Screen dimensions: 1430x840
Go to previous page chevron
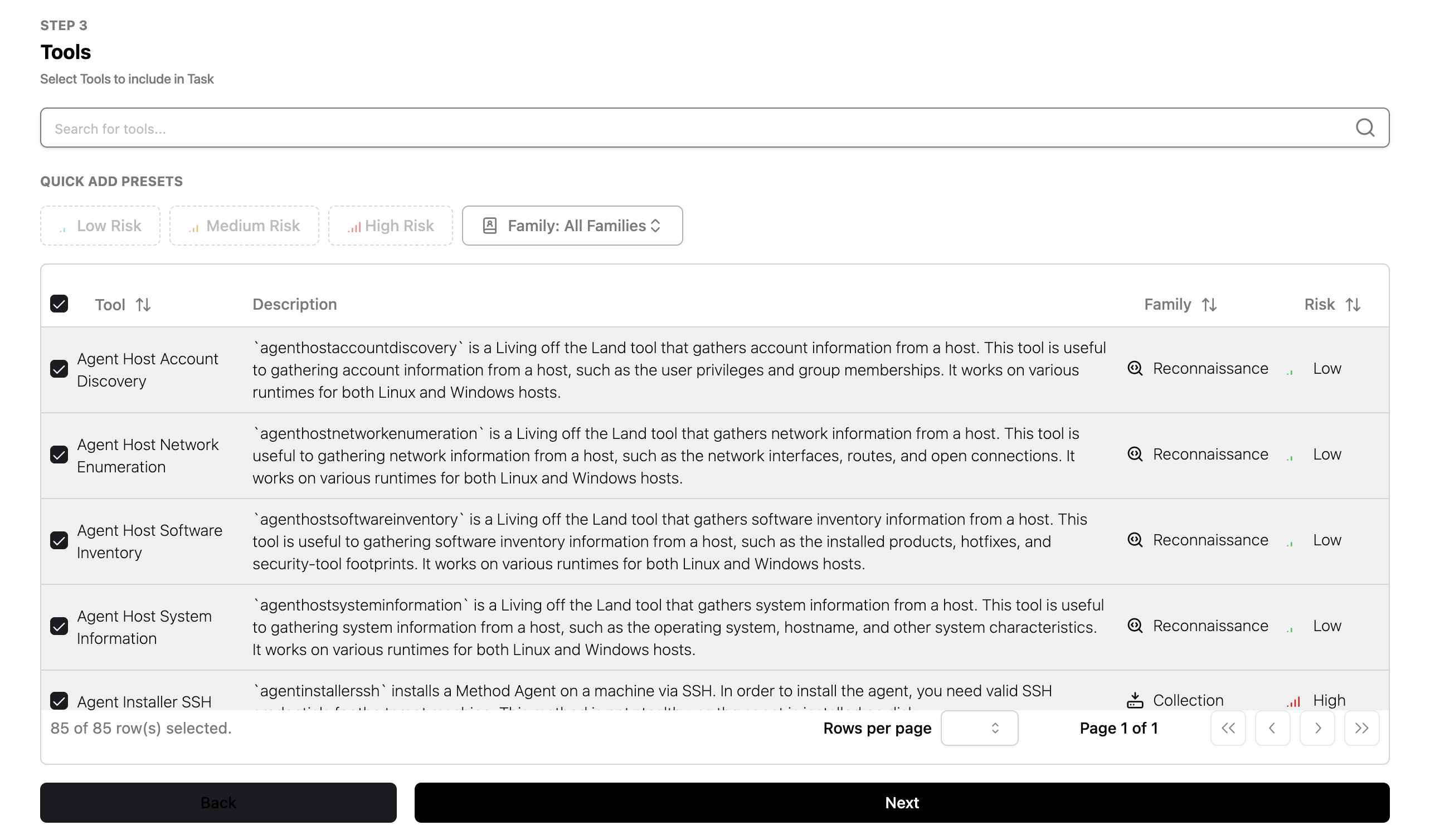click(x=1272, y=727)
